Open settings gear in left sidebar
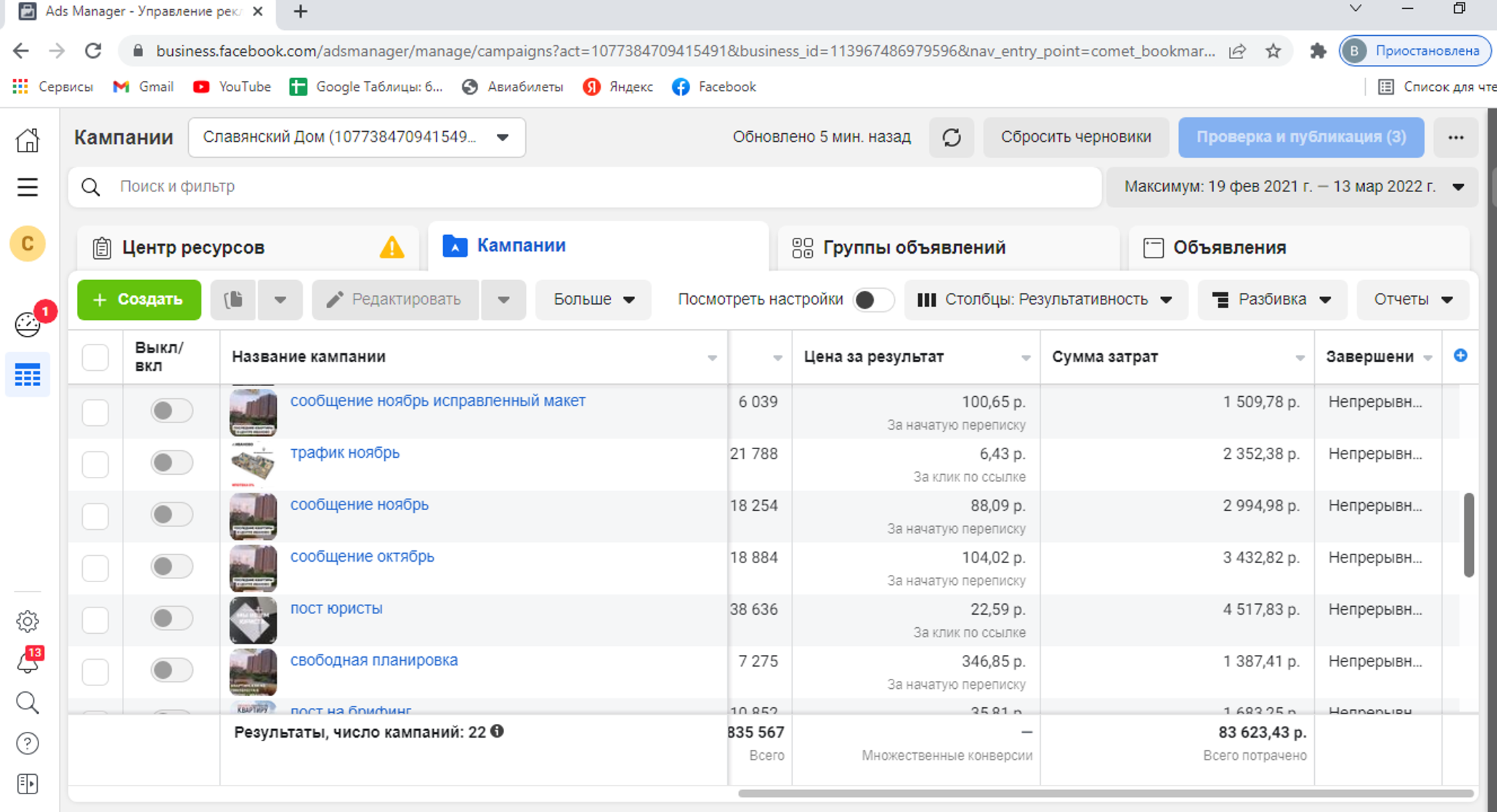 27,621
